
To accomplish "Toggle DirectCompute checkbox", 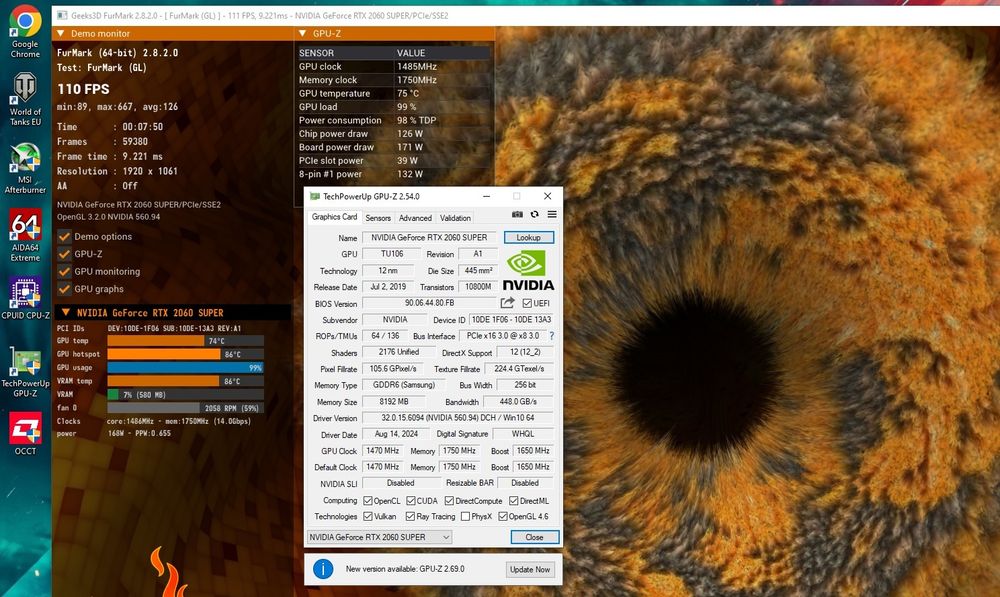I will [x=449, y=501].
